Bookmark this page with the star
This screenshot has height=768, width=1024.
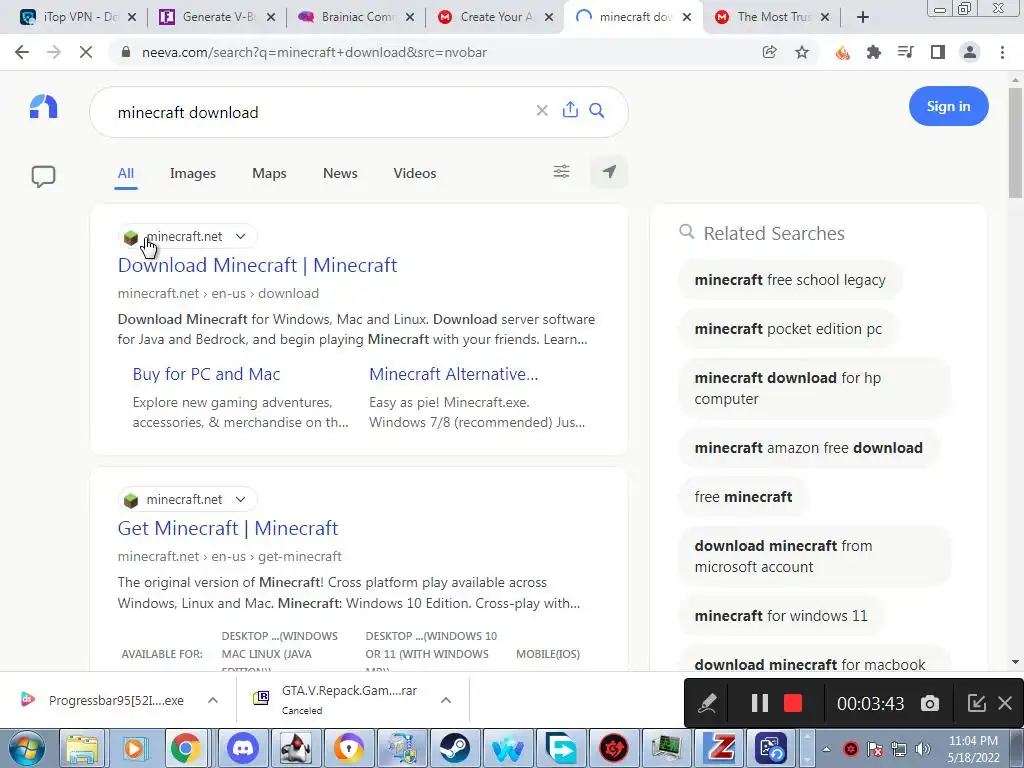click(802, 52)
